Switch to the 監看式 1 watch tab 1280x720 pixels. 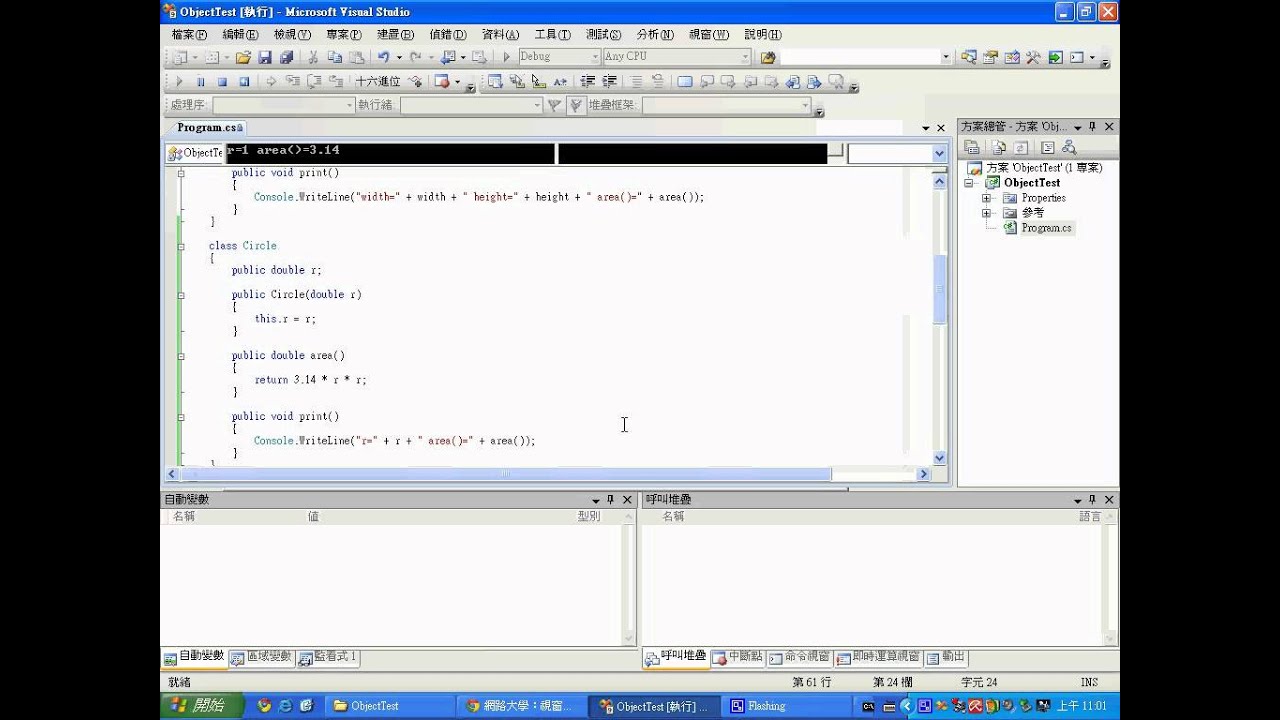328,657
